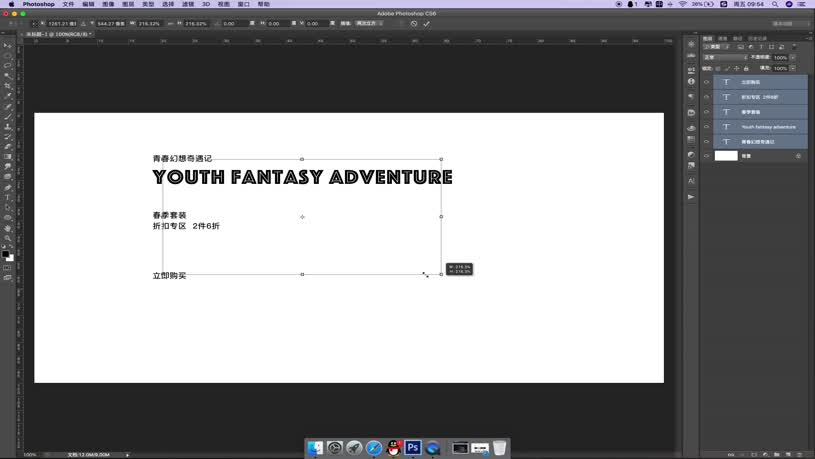Image resolution: width=815 pixels, height=459 pixels.
Task: Open the Photoshop application menu
Action: pyautogui.click(x=38, y=4)
